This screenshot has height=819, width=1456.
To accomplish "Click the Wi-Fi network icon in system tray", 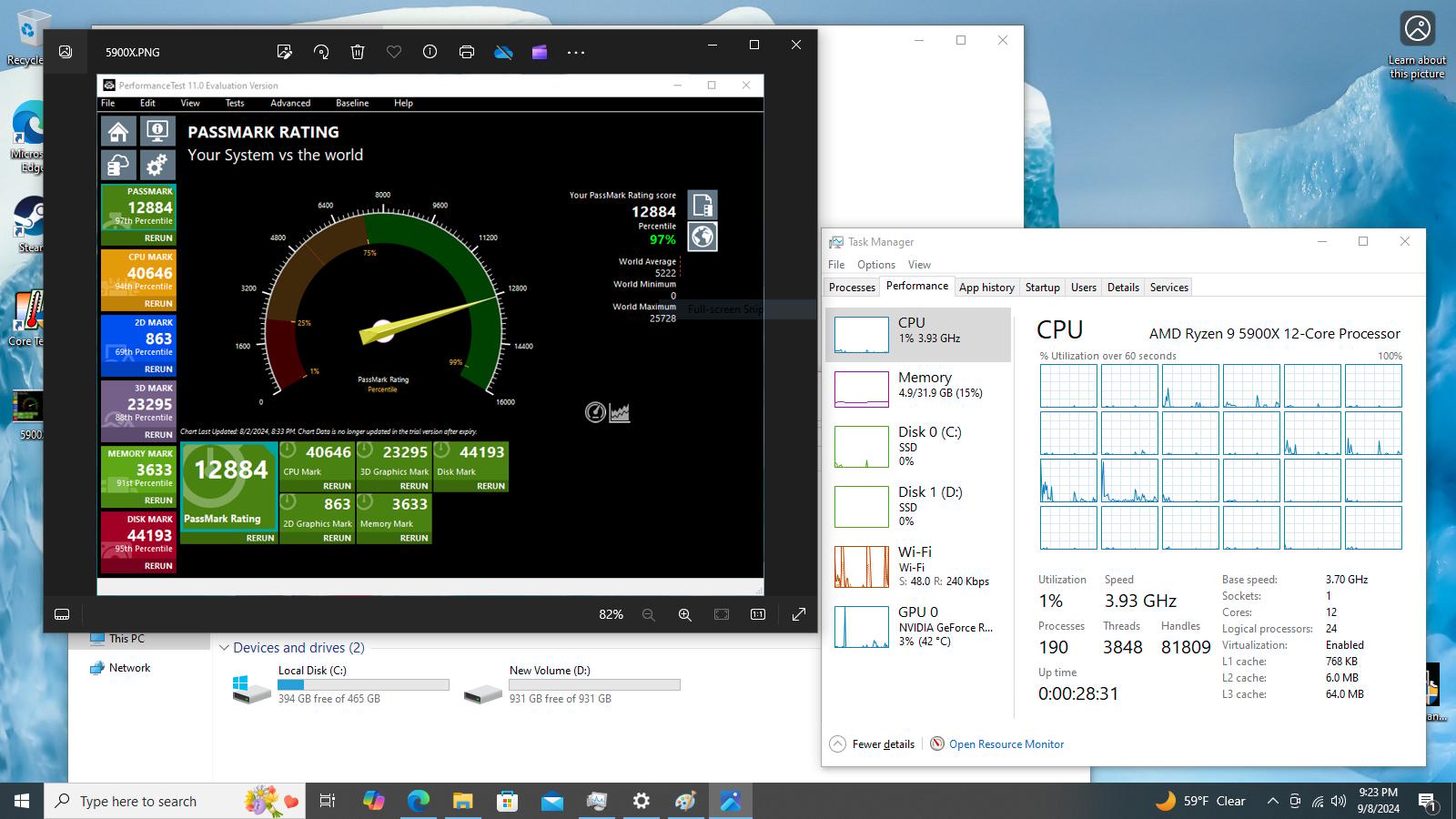I will [1317, 801].
